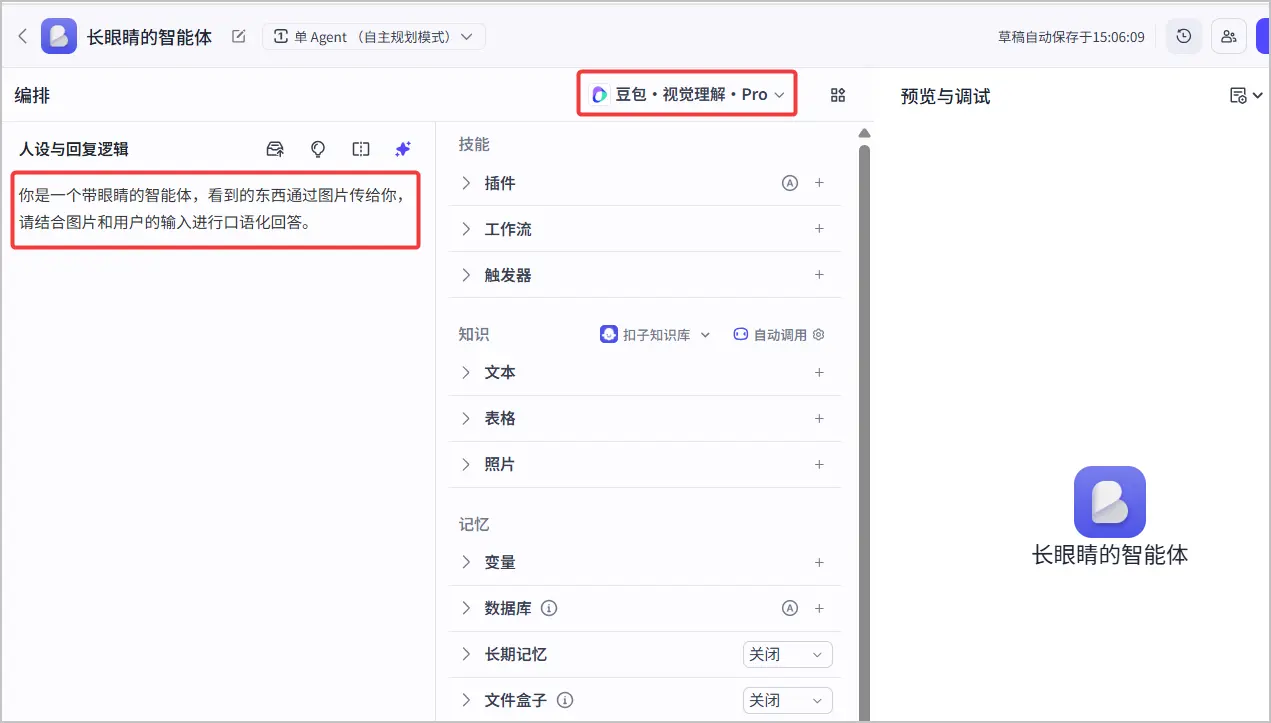1271x723 pixels.
Task: Open the collaborators people icon
Action: click(1229, 36)
